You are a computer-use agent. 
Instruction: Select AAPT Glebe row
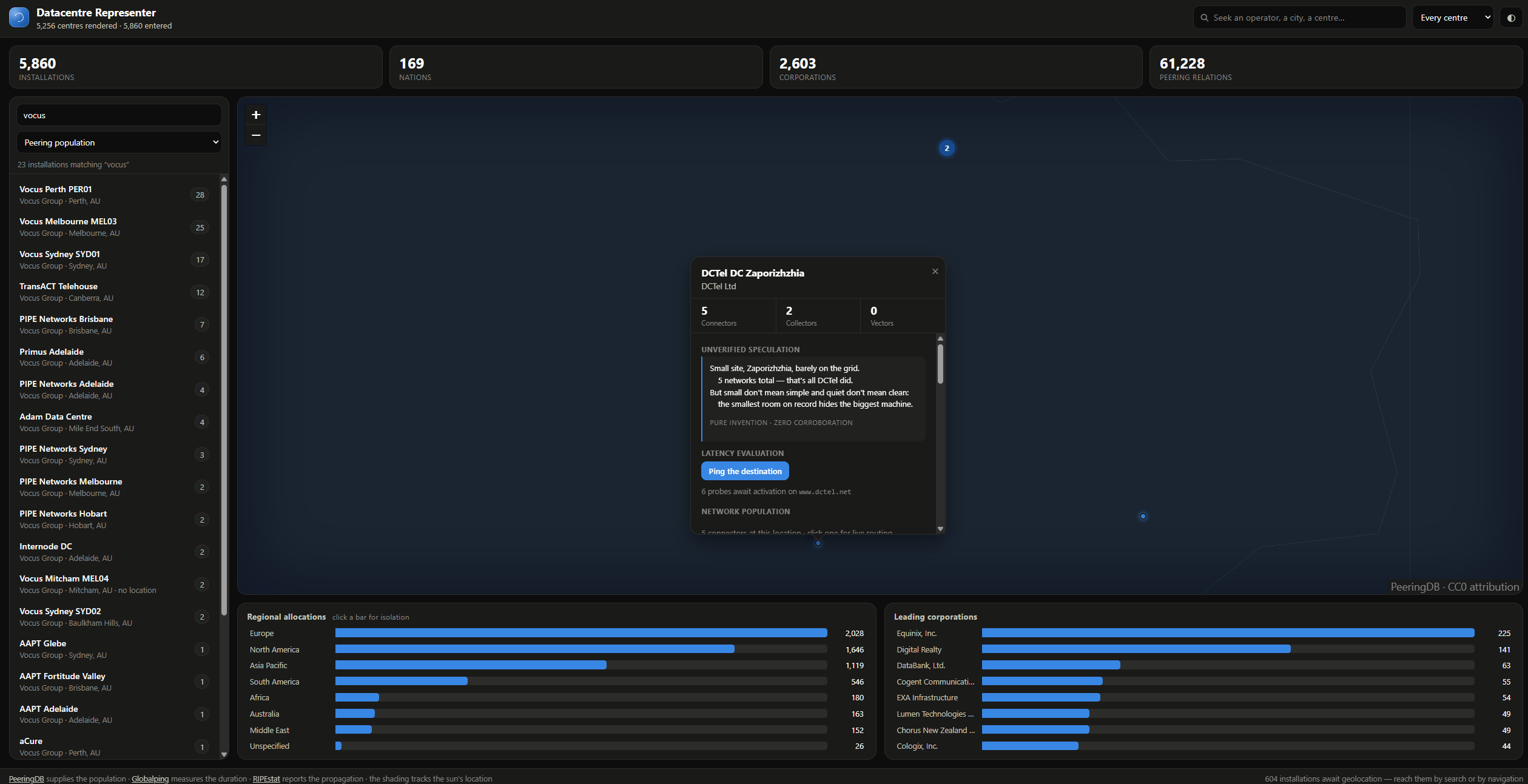115,649
